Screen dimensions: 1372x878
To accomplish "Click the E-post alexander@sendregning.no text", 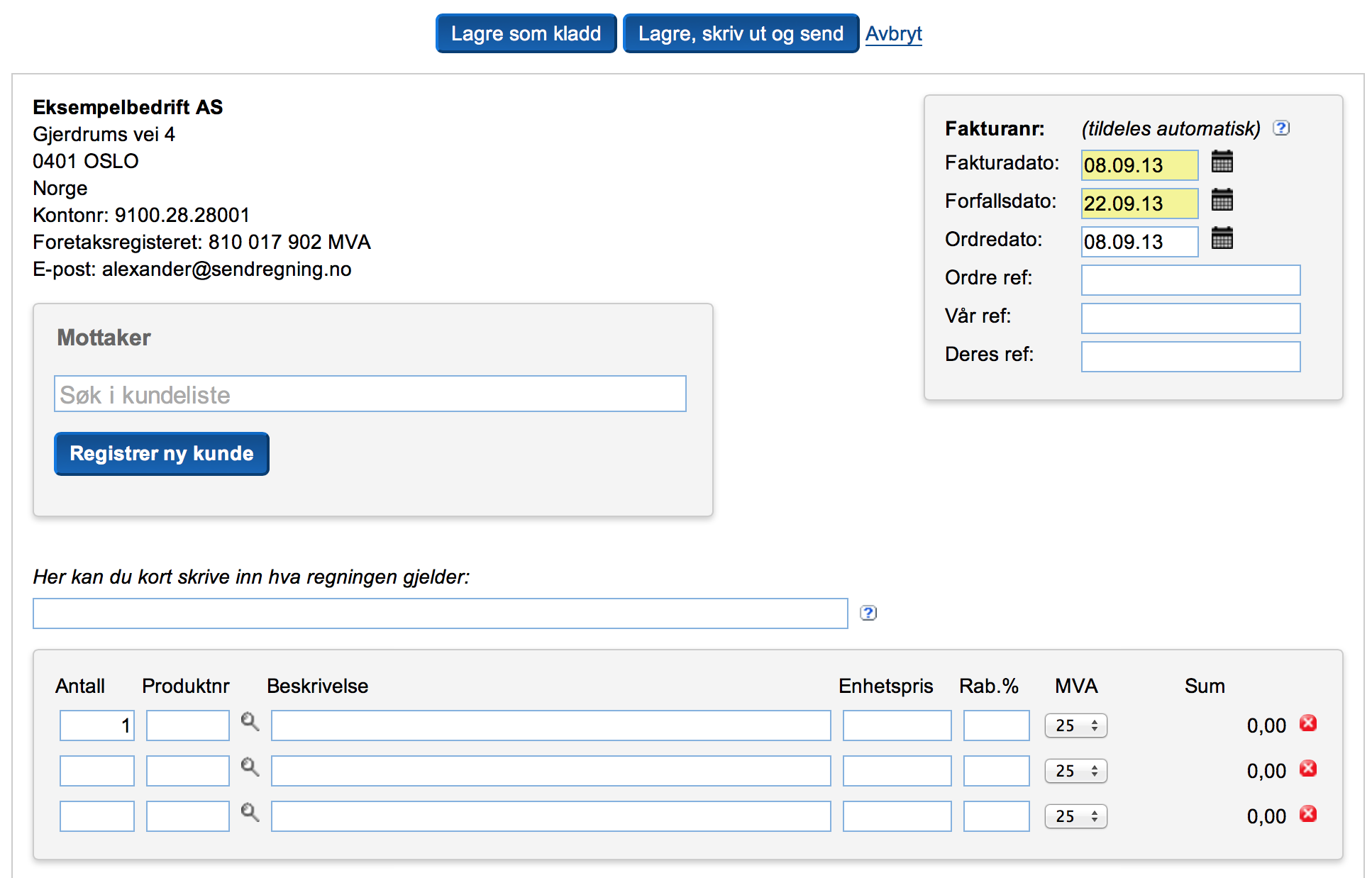I will [192, 269].
